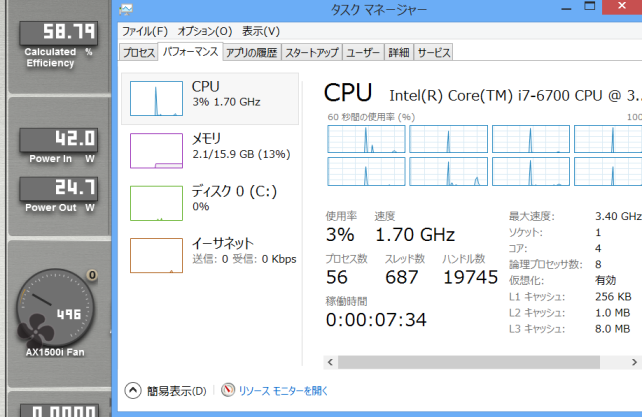Click the 簡易表示 chevron-up icon
The image size is (642, 417).
(132, 390)
